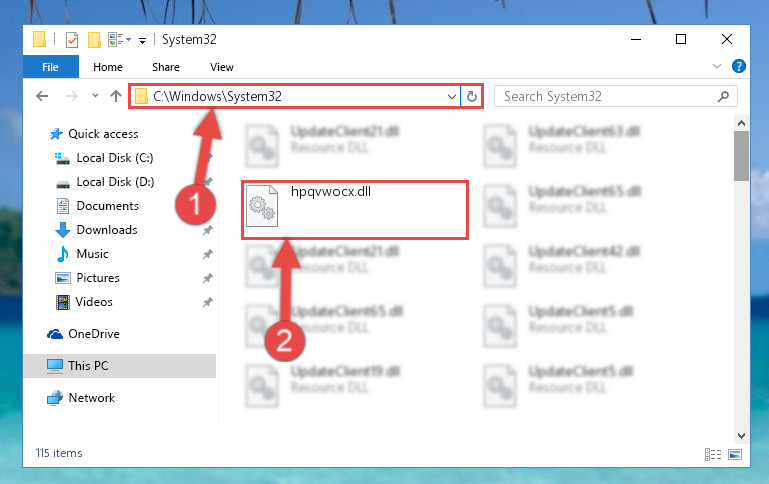Screen dimensions: 769x484
Task: Open Explorer help question mark
Action: point(739,66)
